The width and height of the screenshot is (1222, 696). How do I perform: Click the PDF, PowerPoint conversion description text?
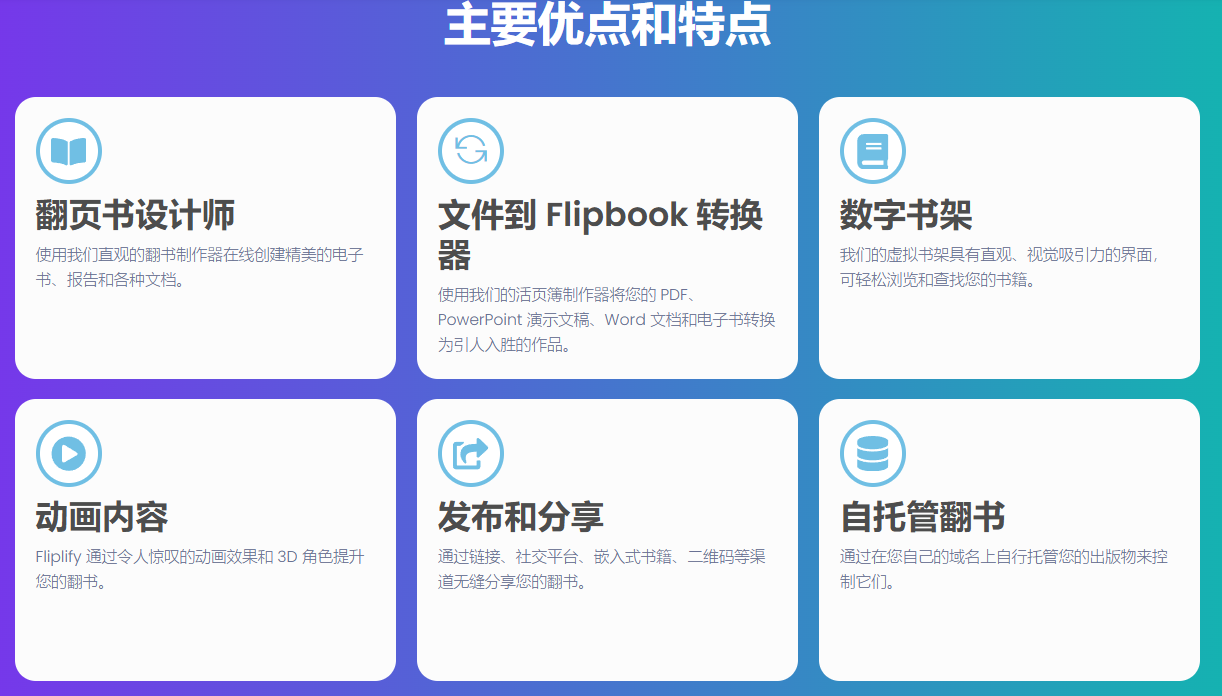pos(606,320)
